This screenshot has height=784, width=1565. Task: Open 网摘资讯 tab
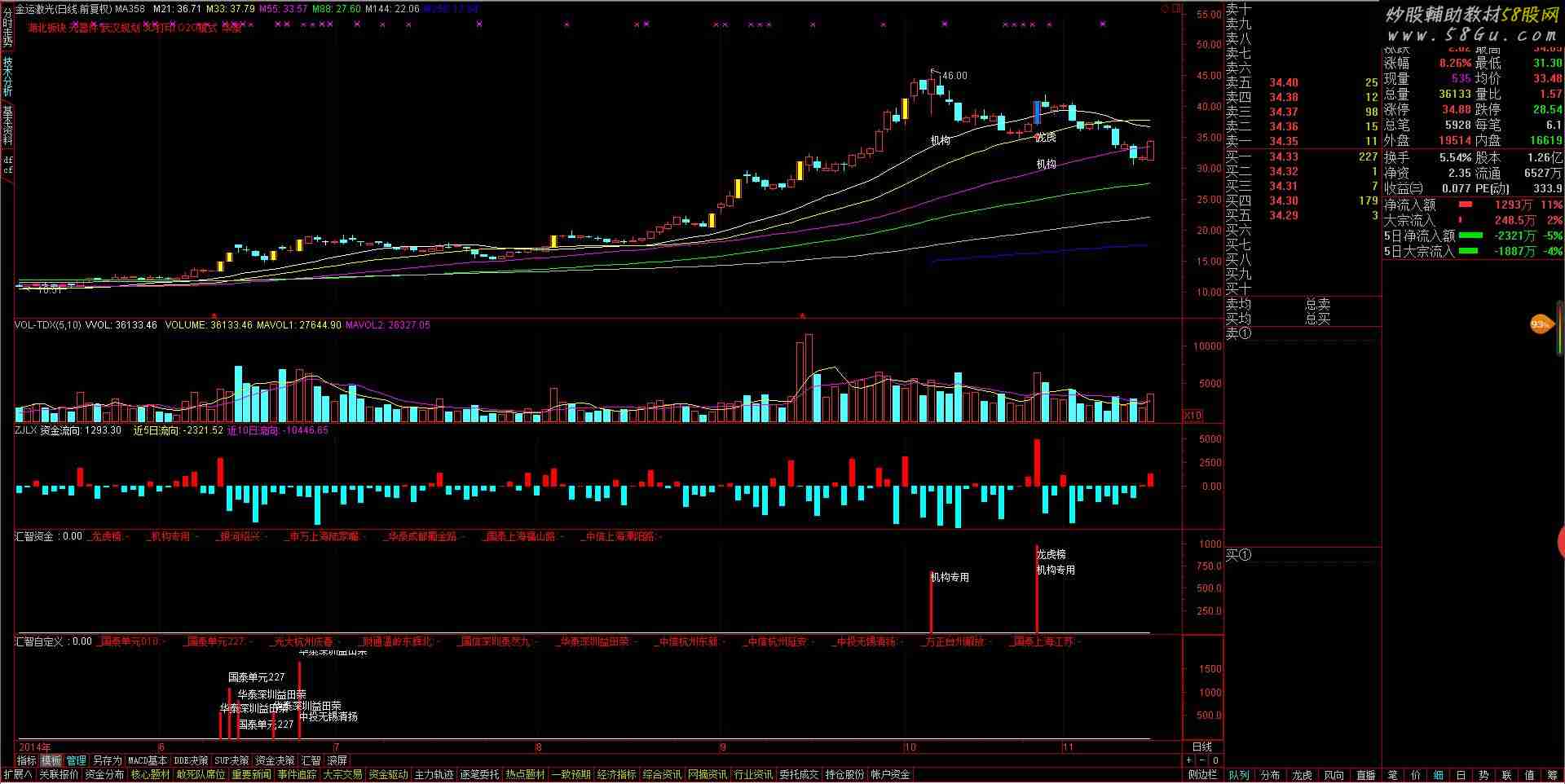click(708, 774)
